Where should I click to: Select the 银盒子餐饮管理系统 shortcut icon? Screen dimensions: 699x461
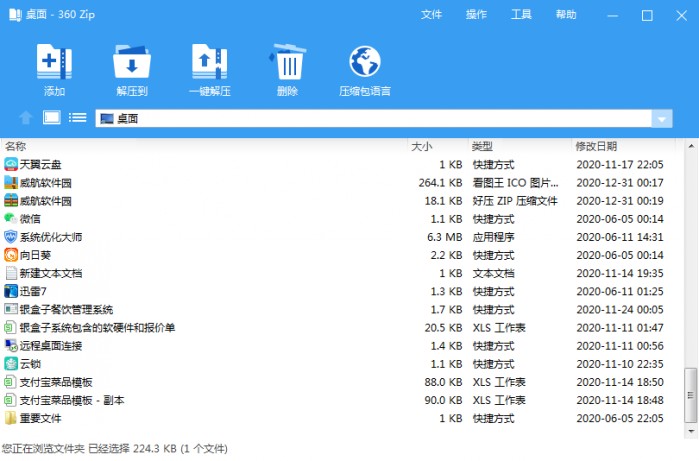(x=11, y=309)
